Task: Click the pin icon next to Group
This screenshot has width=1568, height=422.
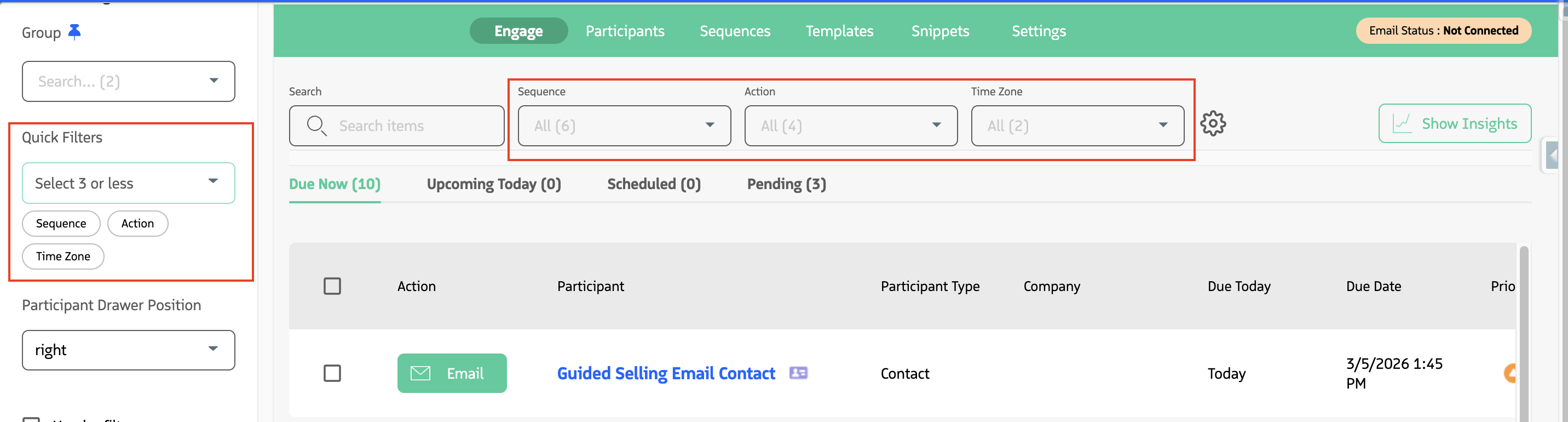Action: coord(74,32)
